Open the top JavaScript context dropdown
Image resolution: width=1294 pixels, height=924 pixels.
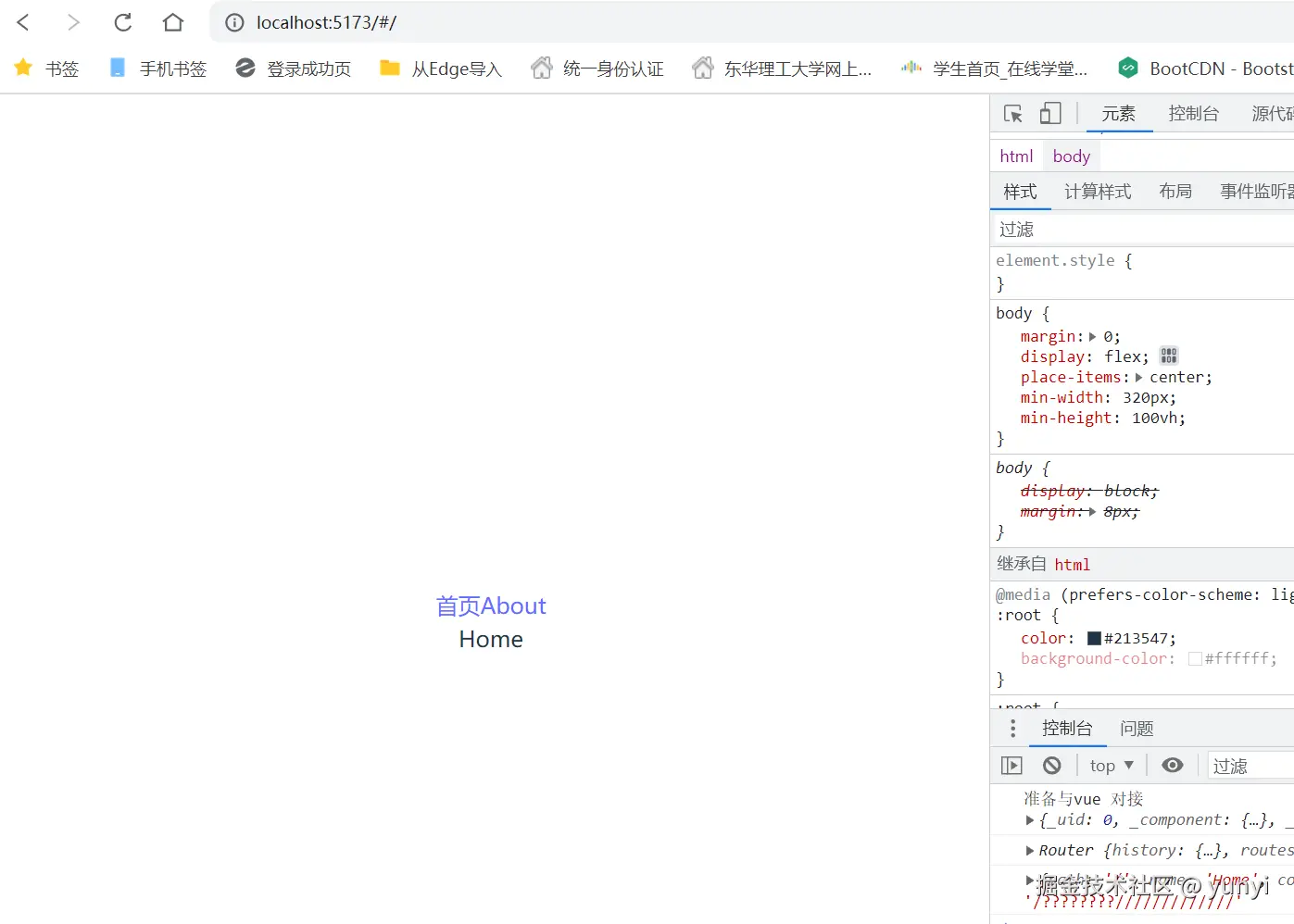click(x=1112, y=766)
